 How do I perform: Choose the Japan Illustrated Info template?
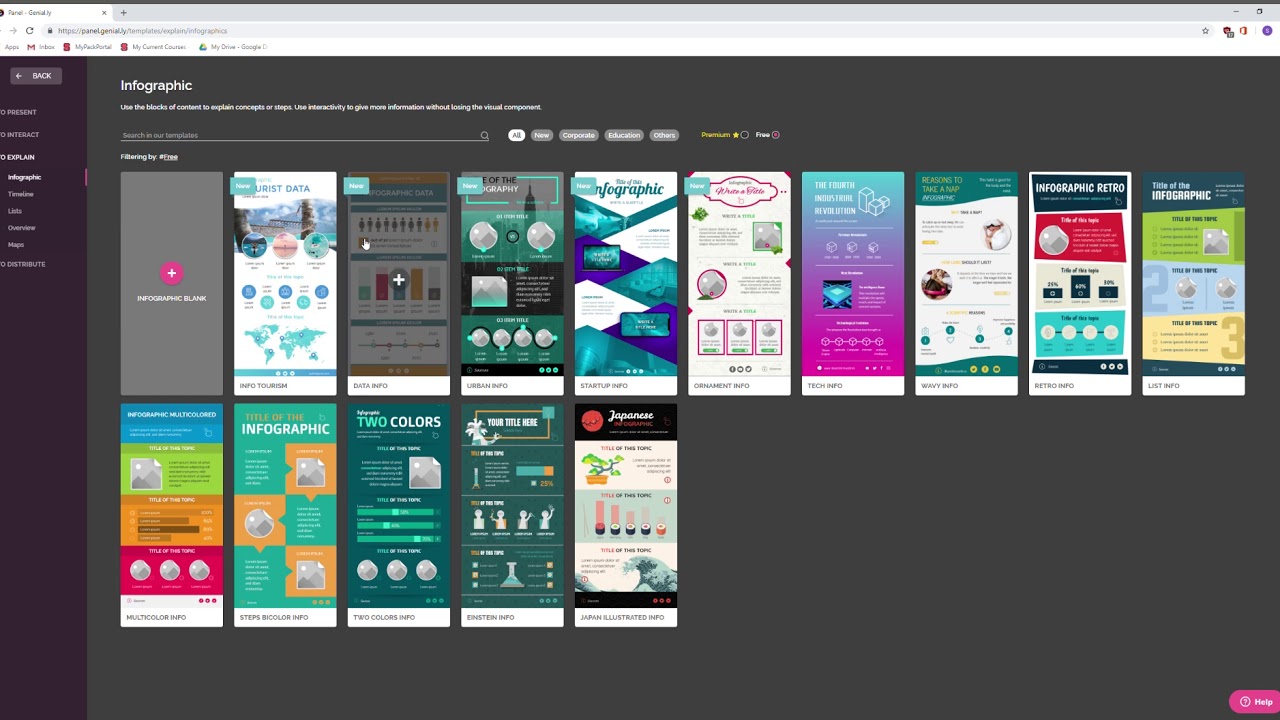626,515
